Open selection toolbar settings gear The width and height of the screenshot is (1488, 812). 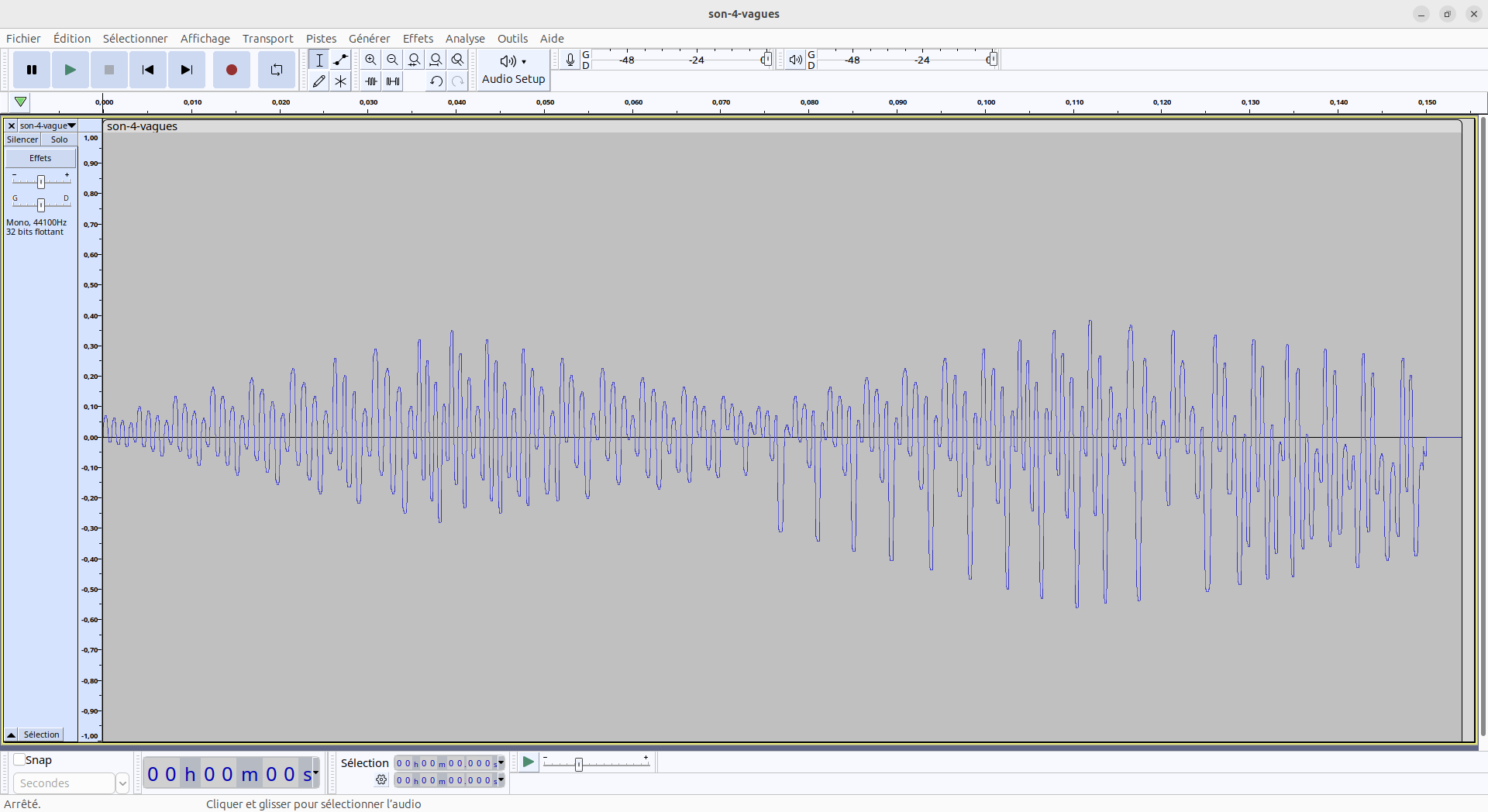(381, 780)
